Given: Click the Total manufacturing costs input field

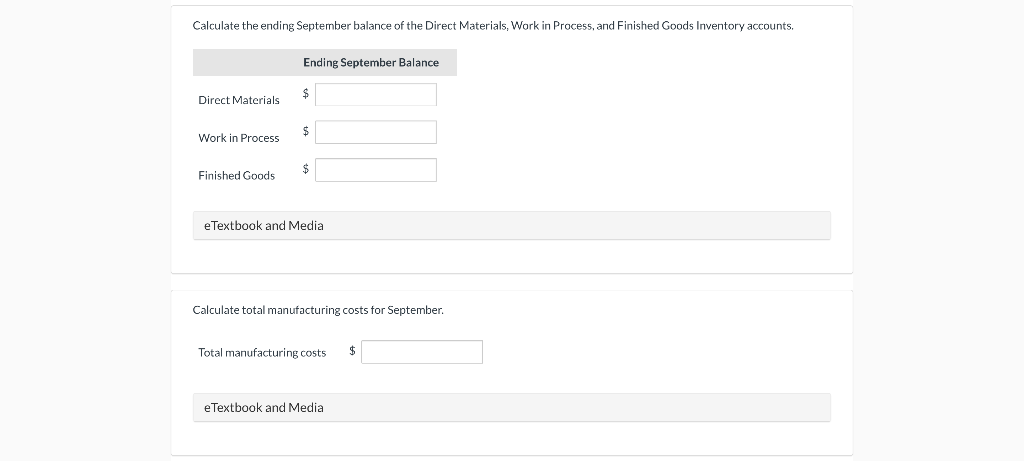Looking at the screenshot, I should (x=422, y=352).
